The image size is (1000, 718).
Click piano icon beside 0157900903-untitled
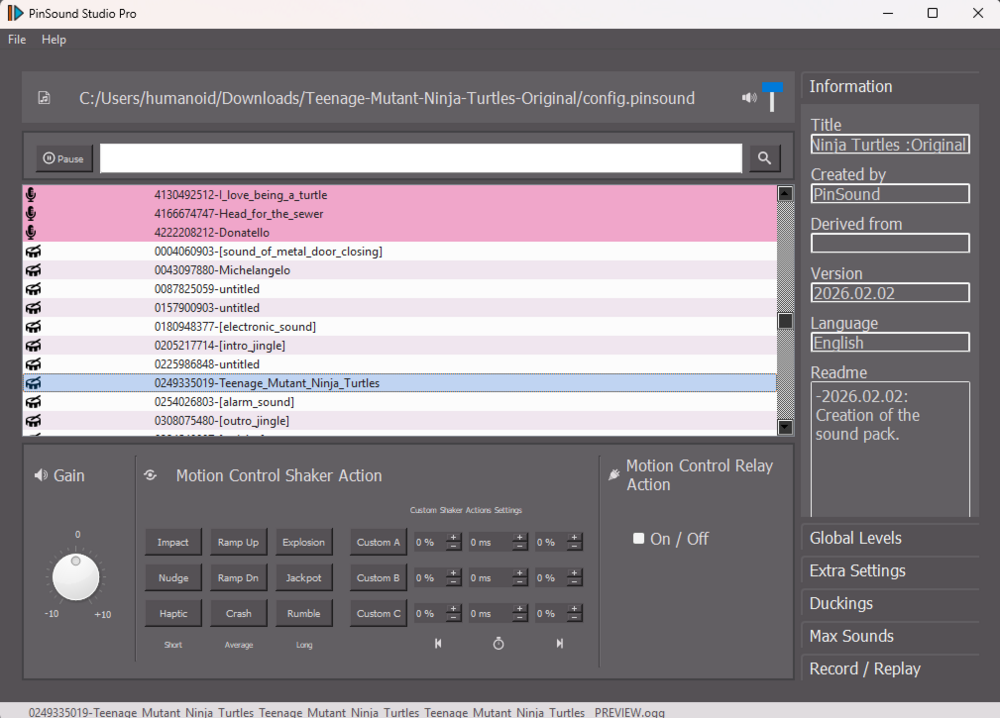point(33,307)
